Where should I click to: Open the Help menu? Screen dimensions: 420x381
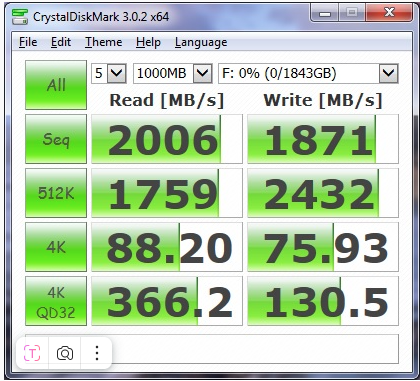pos(148,42)
